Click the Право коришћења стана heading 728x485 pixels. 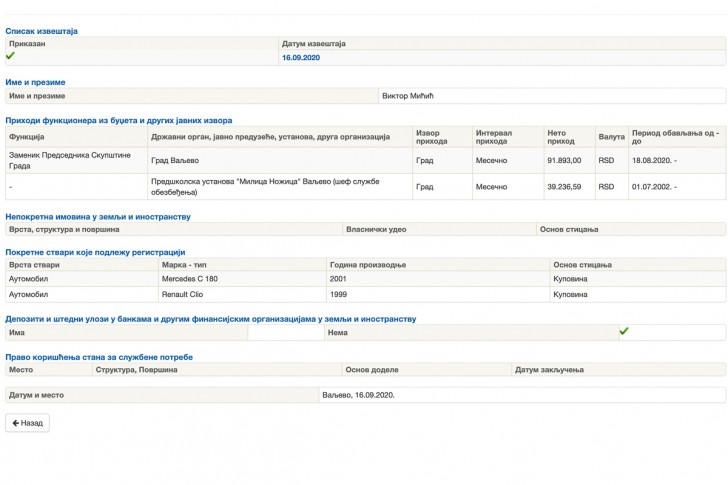[x=99, y=357]
